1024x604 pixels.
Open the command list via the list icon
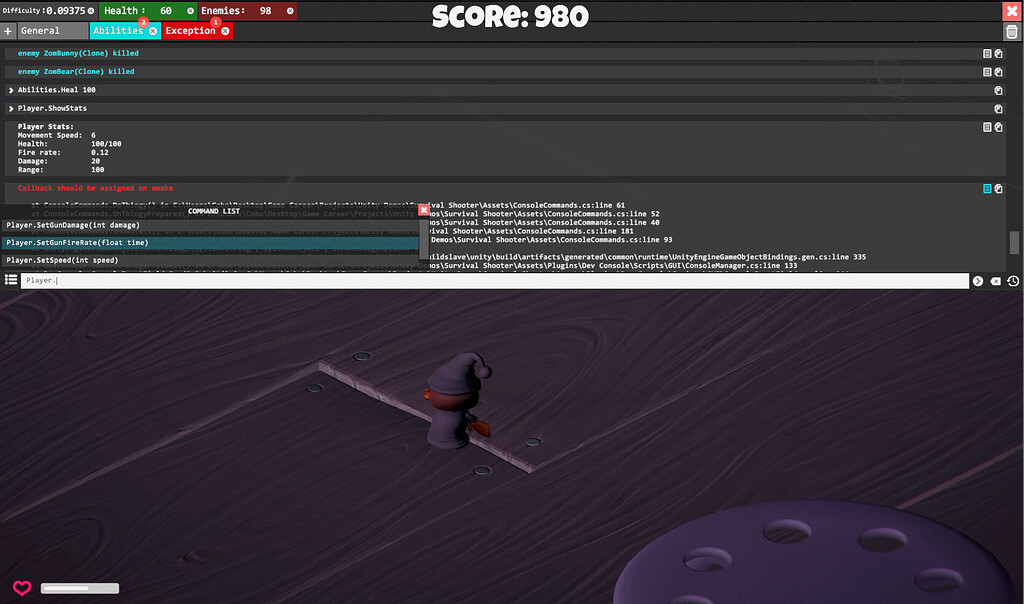(10, 280)
